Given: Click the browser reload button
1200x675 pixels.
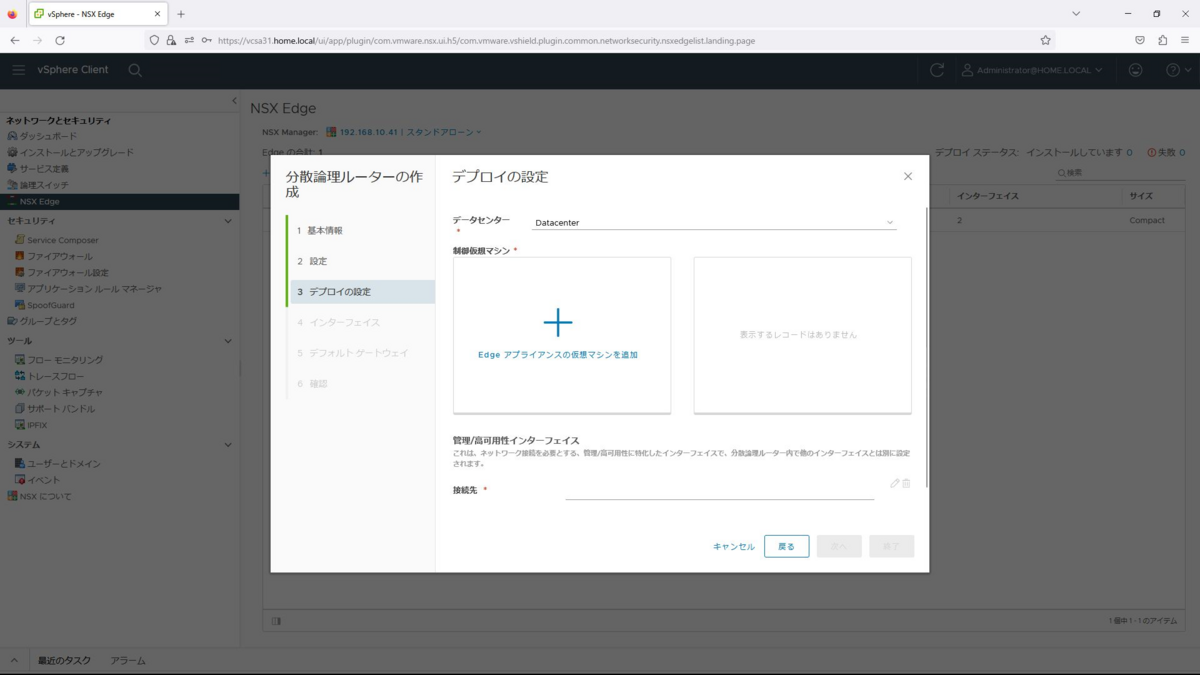Looking at the screenshot, I should click(x=60, y=40).
